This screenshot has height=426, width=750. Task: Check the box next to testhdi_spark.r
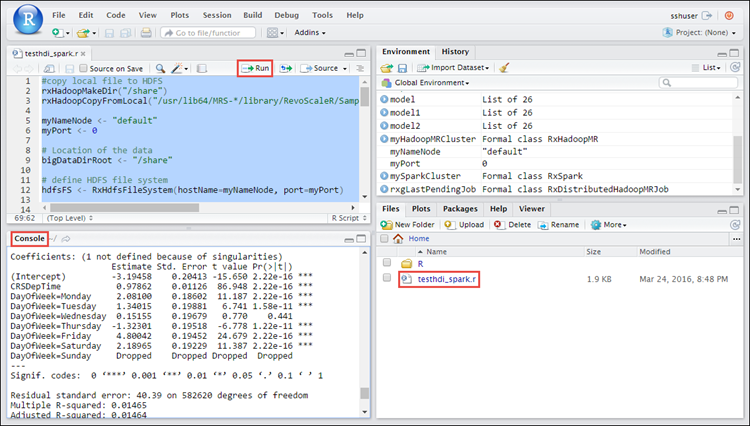(x=386, y=279)
